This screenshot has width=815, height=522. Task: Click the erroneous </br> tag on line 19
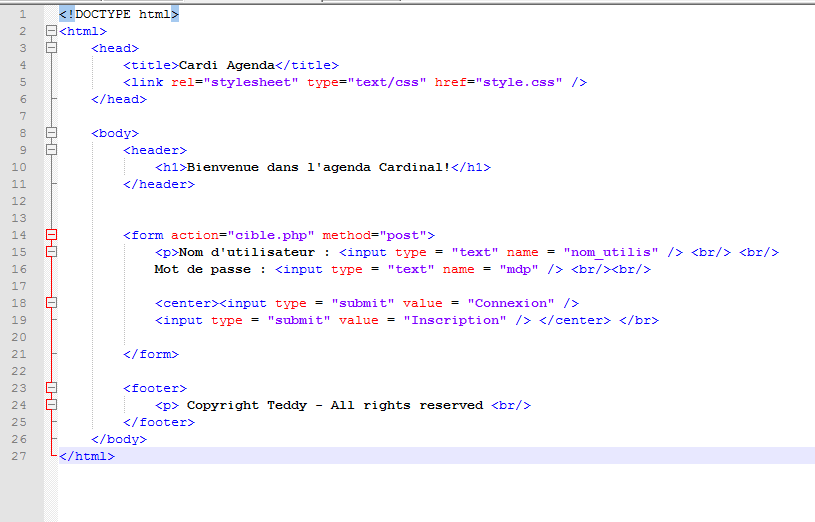(639, 320)
